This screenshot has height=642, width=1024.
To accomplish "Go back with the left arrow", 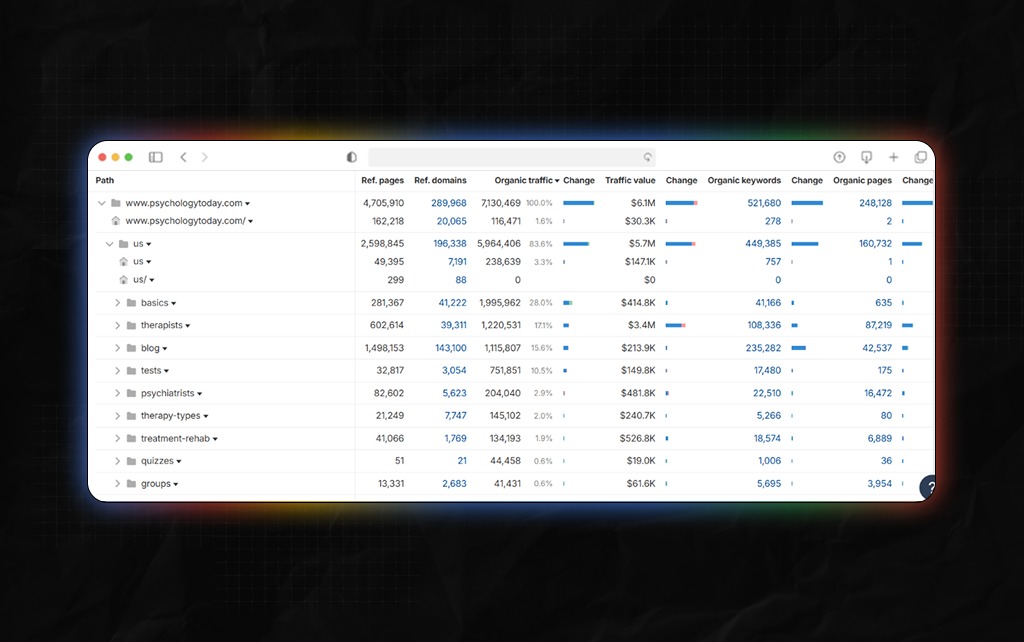I will point(184,157).
